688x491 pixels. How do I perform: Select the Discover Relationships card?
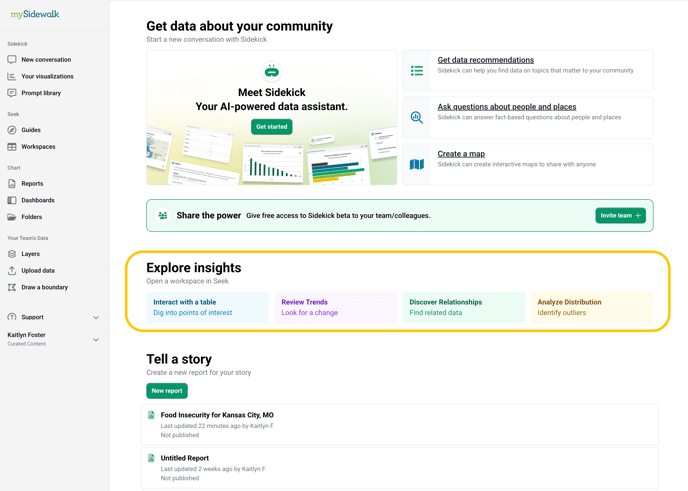click(x=464, y=308)
